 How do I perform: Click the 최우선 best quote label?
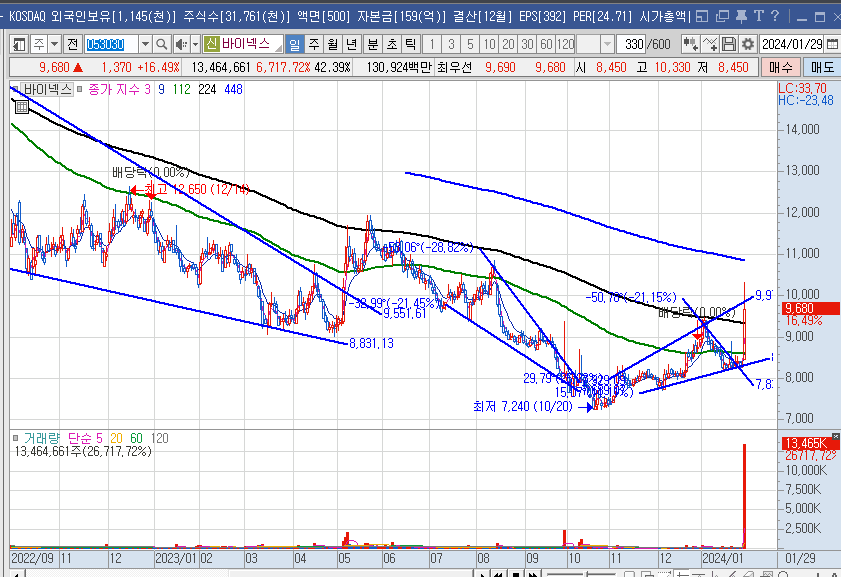click(x=454, y=68)
